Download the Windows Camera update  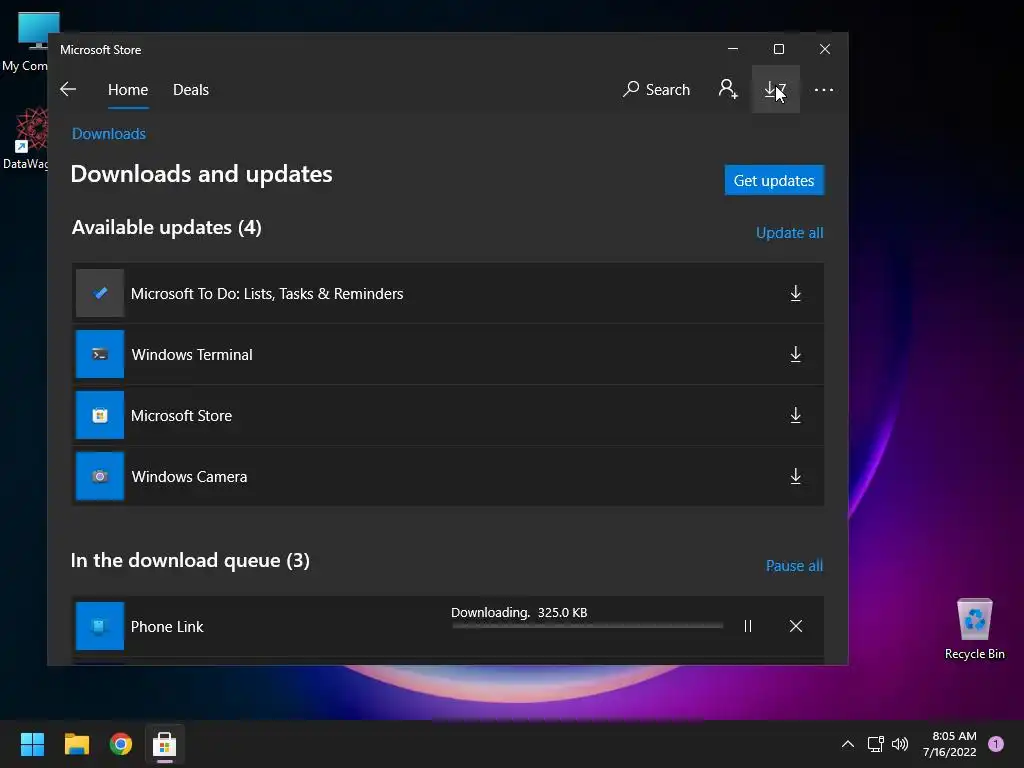click(x=795, y=476)
